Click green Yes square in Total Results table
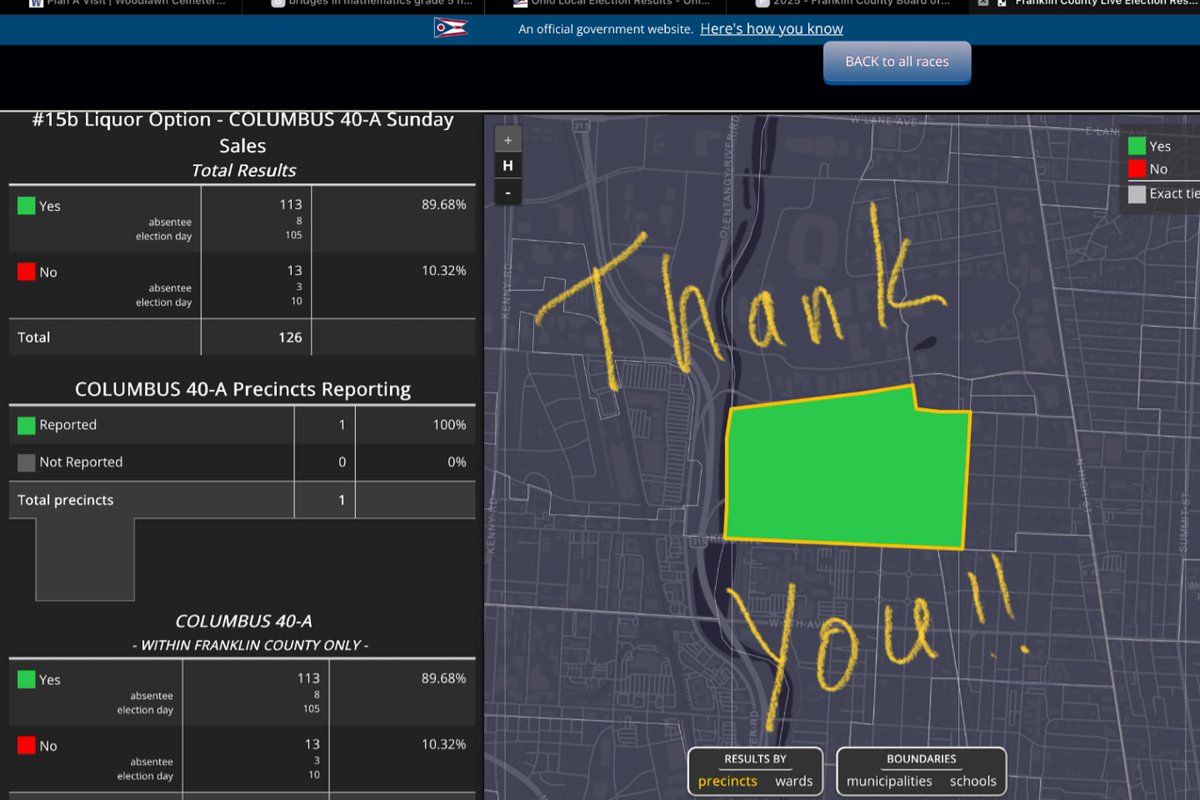This screenshot has height=800, width=1200. 26,206
